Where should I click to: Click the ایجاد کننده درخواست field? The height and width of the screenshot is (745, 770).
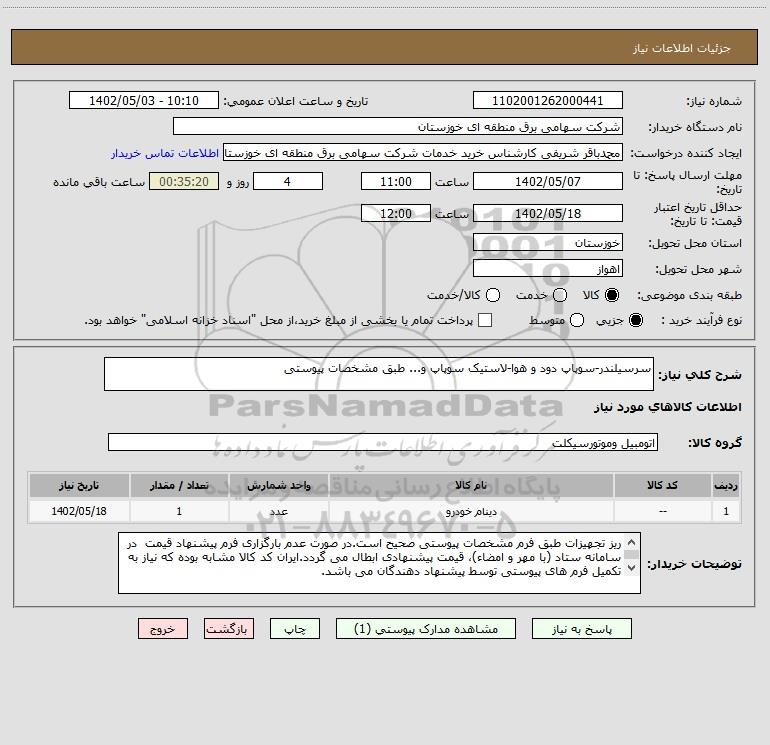pyautogui.click(x=423, y=152)
